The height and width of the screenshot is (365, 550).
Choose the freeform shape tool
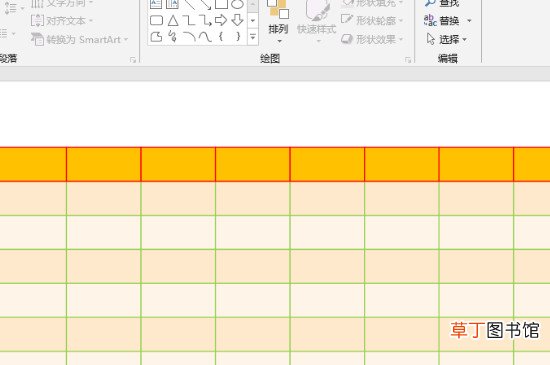[156, 36]
